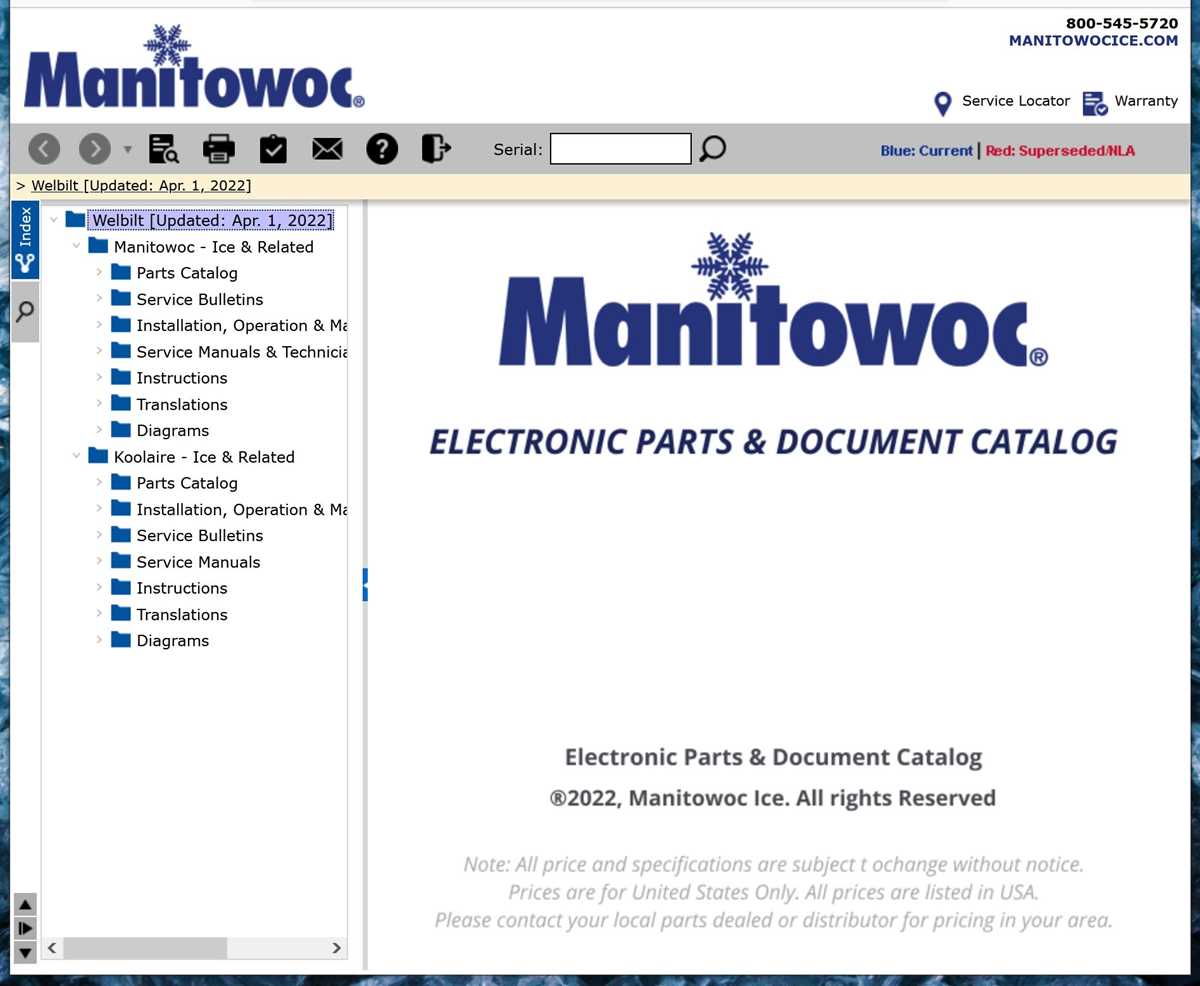The width and height of the screenshot is (1200, 986).
Task: Switch to the Index side tab
Action: pyautogui.click(x=25, y=241)
